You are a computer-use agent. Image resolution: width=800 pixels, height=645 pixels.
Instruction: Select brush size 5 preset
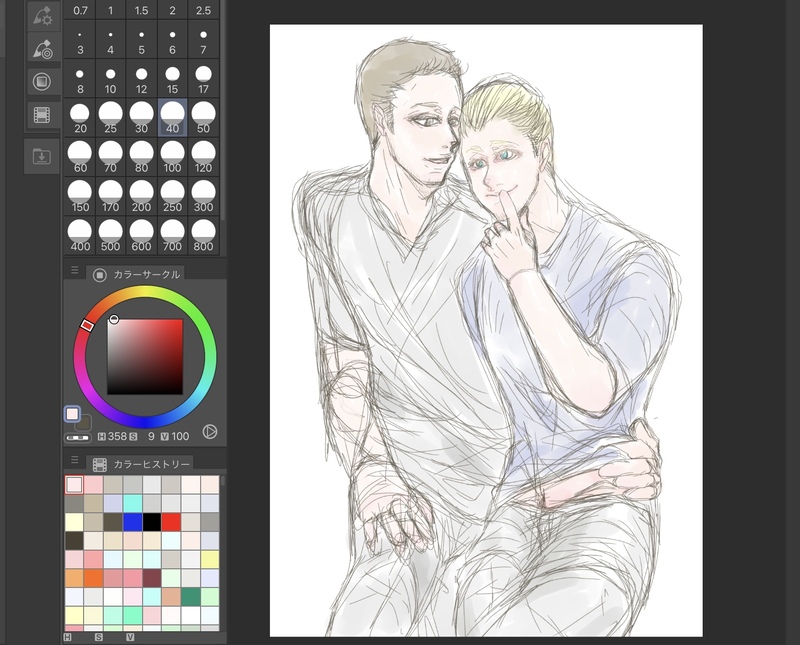point(141,41)
